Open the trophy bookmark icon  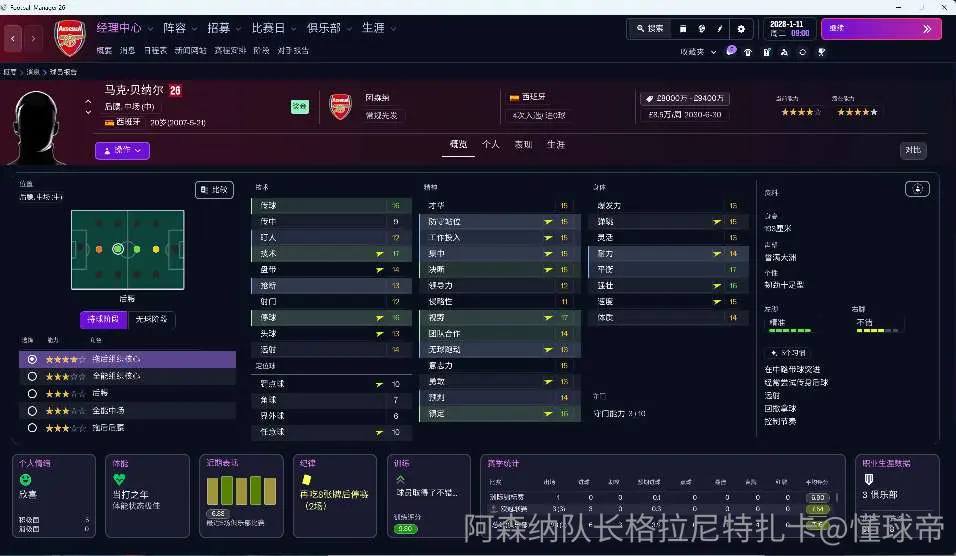pyautogui.click(x=821, y=52)
